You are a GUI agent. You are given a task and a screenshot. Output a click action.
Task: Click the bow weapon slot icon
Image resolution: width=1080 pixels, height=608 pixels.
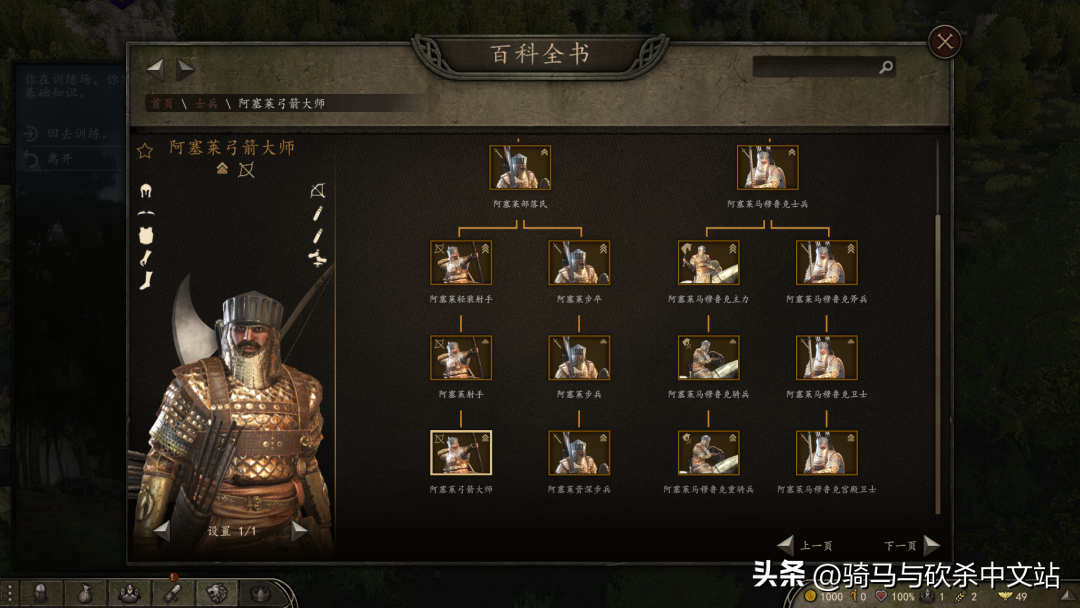tap(318, 190)
